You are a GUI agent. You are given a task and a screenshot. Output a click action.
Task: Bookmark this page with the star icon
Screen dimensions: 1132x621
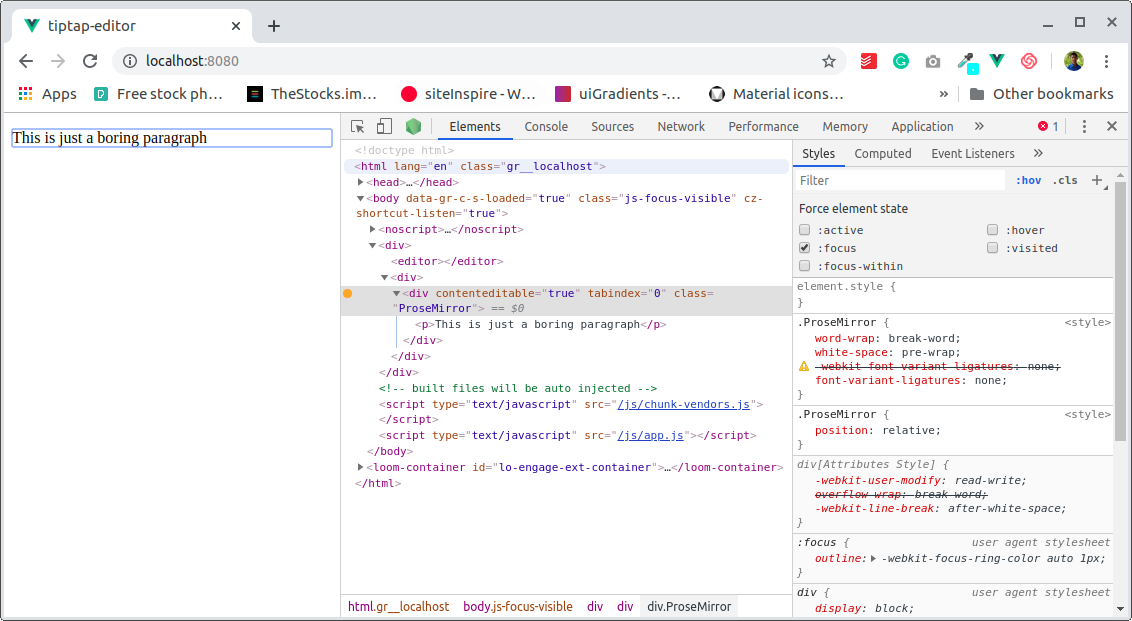point(829,61)
